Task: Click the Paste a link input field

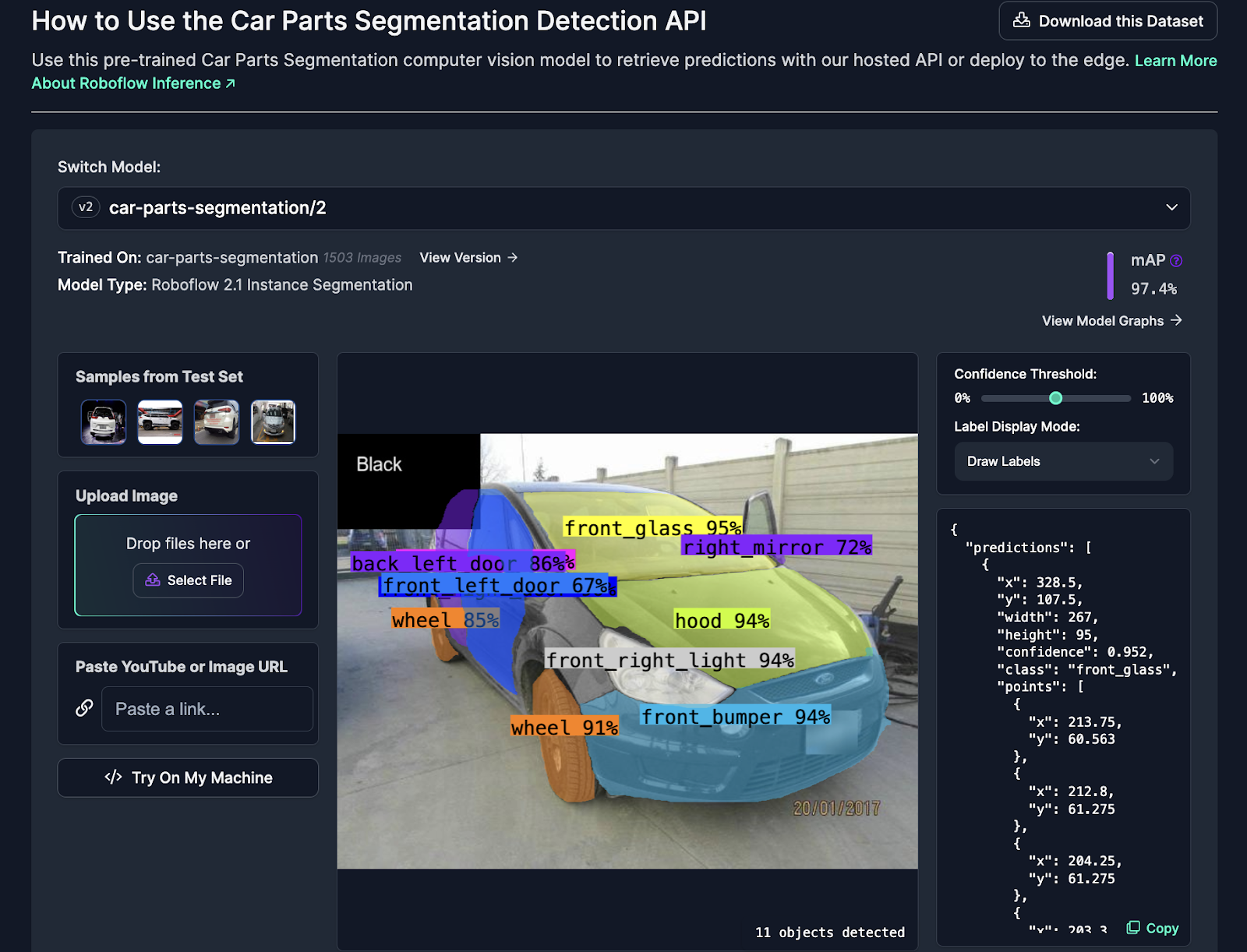Action: (207, 709)
